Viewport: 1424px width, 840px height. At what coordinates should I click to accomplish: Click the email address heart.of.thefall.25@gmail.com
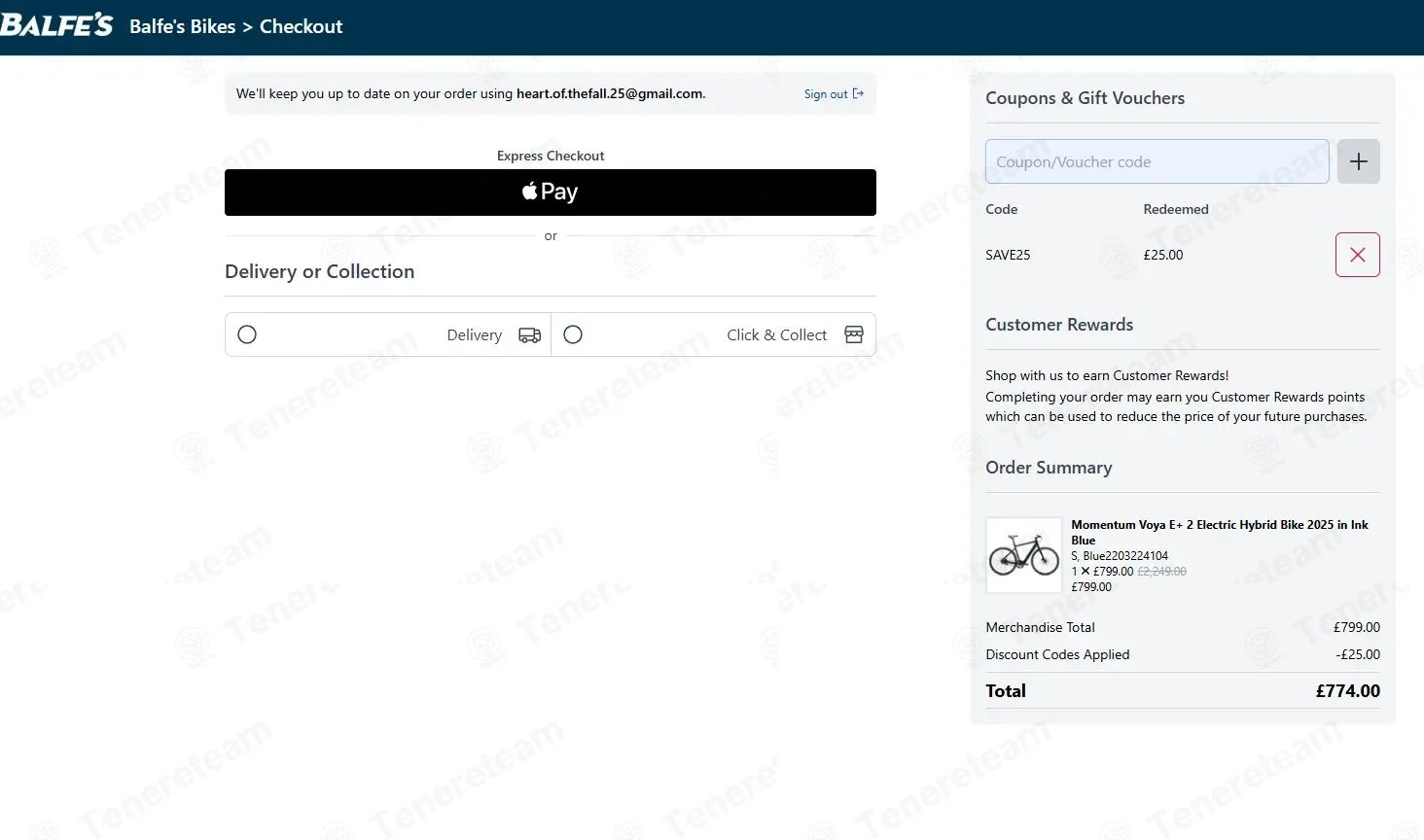(x=609, y=94)
